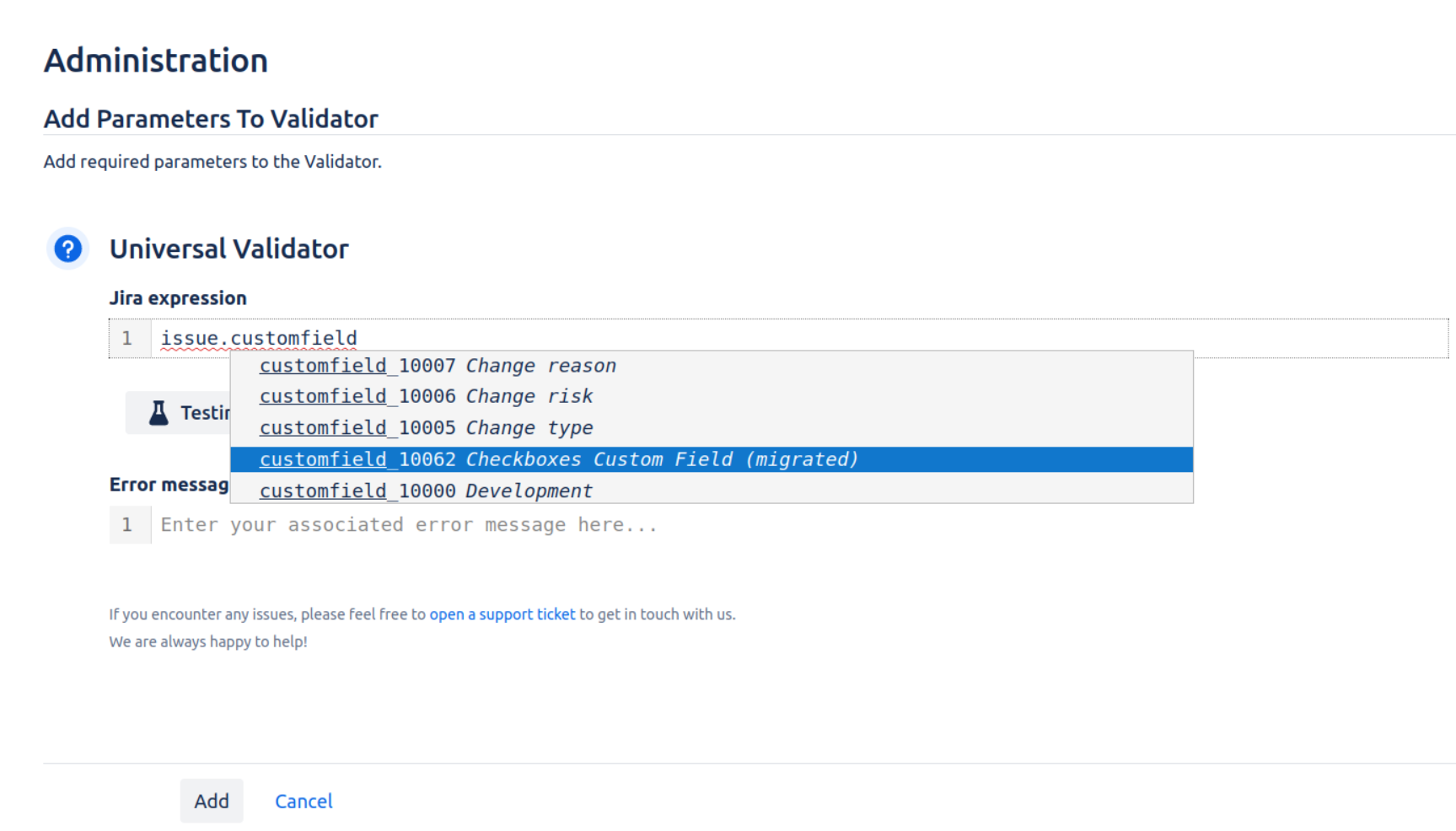
Task: Click the Cancel link
Action: (x=304, y=801)
